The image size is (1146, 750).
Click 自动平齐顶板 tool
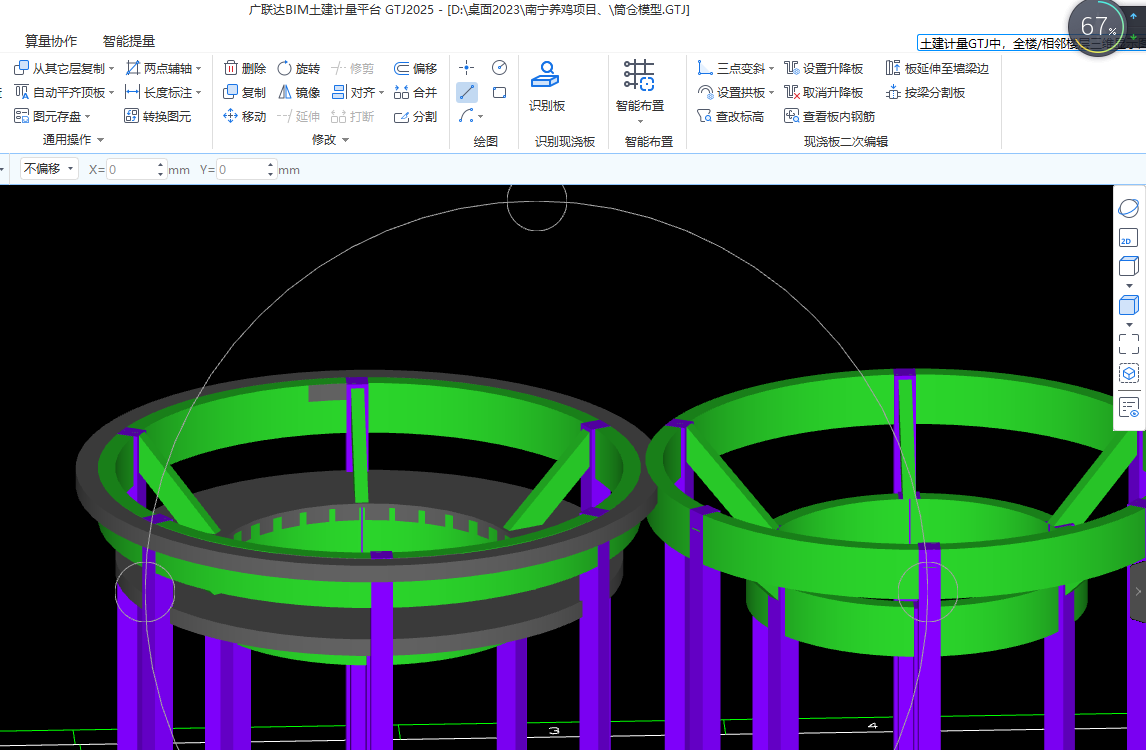(59, 92)
